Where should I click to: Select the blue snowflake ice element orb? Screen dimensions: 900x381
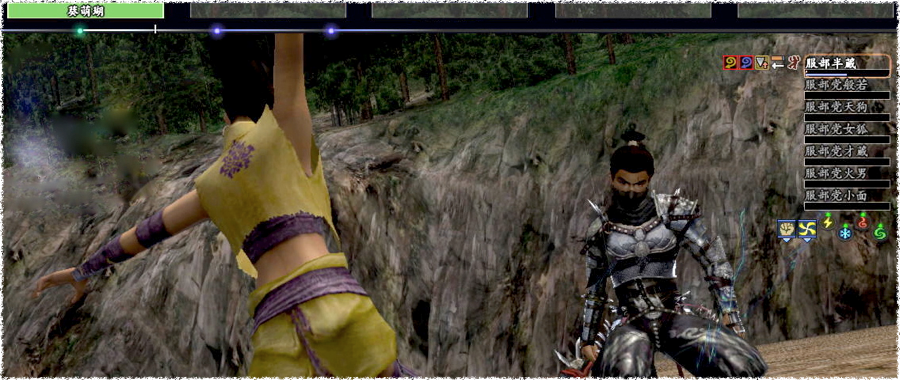845,232
